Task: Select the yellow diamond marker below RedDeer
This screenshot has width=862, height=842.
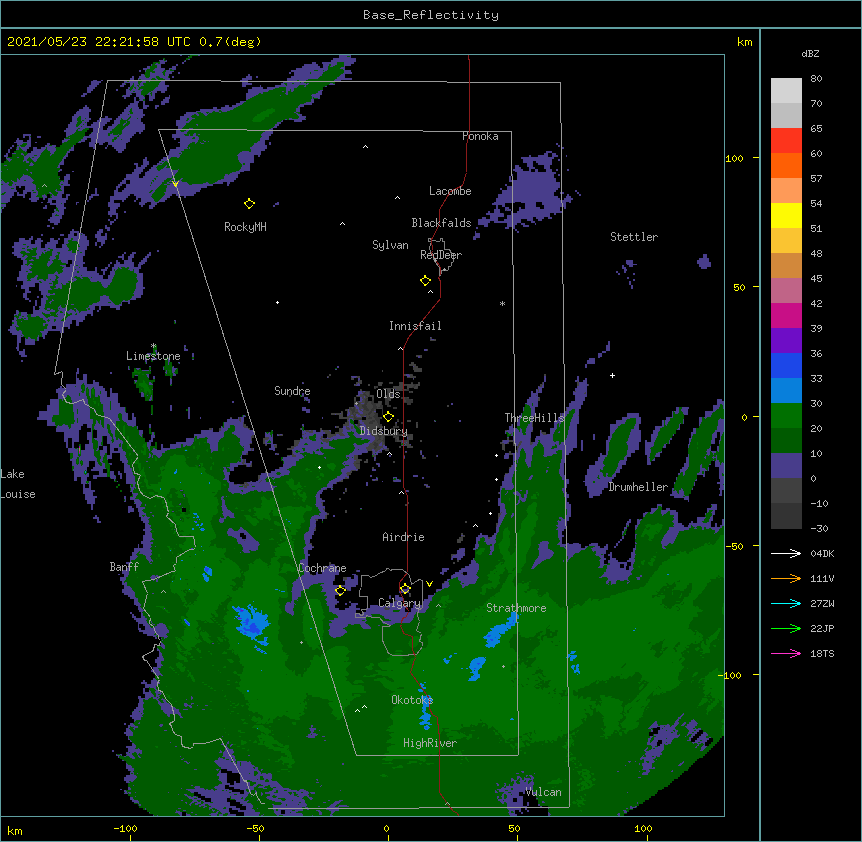Action: pyautogui.click(x=425, y=281)
